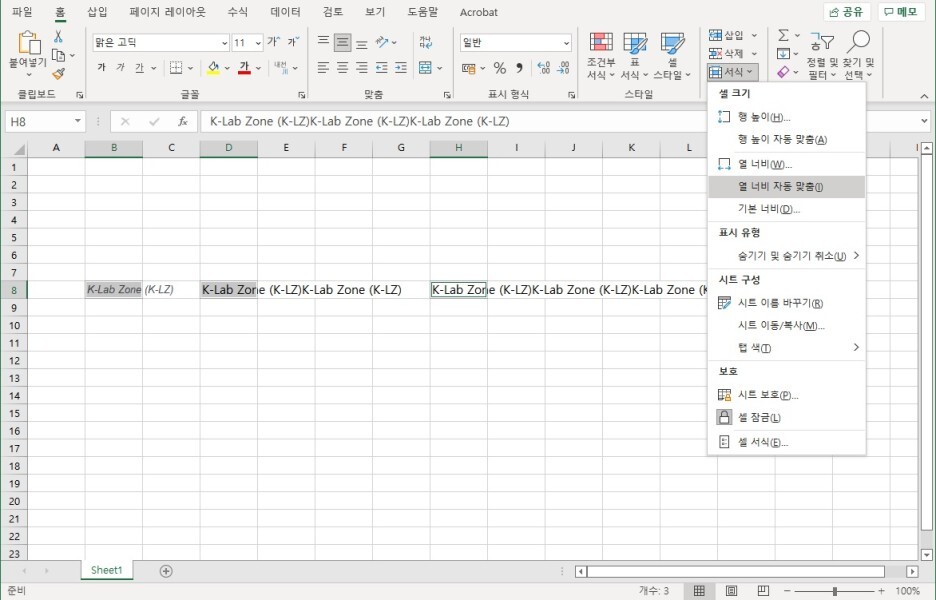Open the font size dropdown

[258, 43]
